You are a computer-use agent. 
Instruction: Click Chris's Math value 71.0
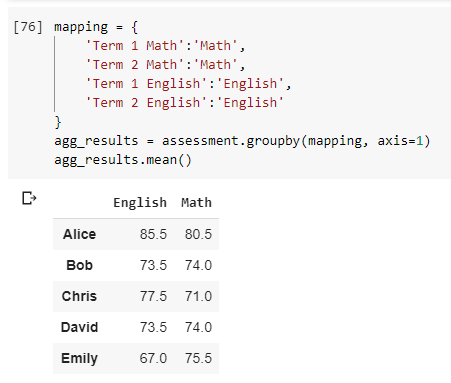click(x=198, y=296)
